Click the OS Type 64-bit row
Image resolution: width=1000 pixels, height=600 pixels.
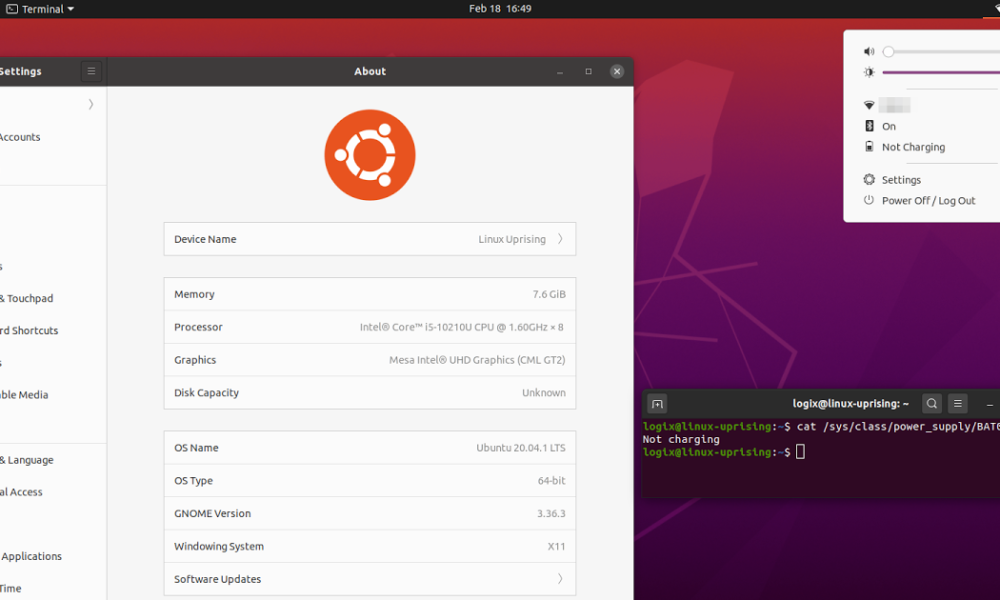(370, 481)
